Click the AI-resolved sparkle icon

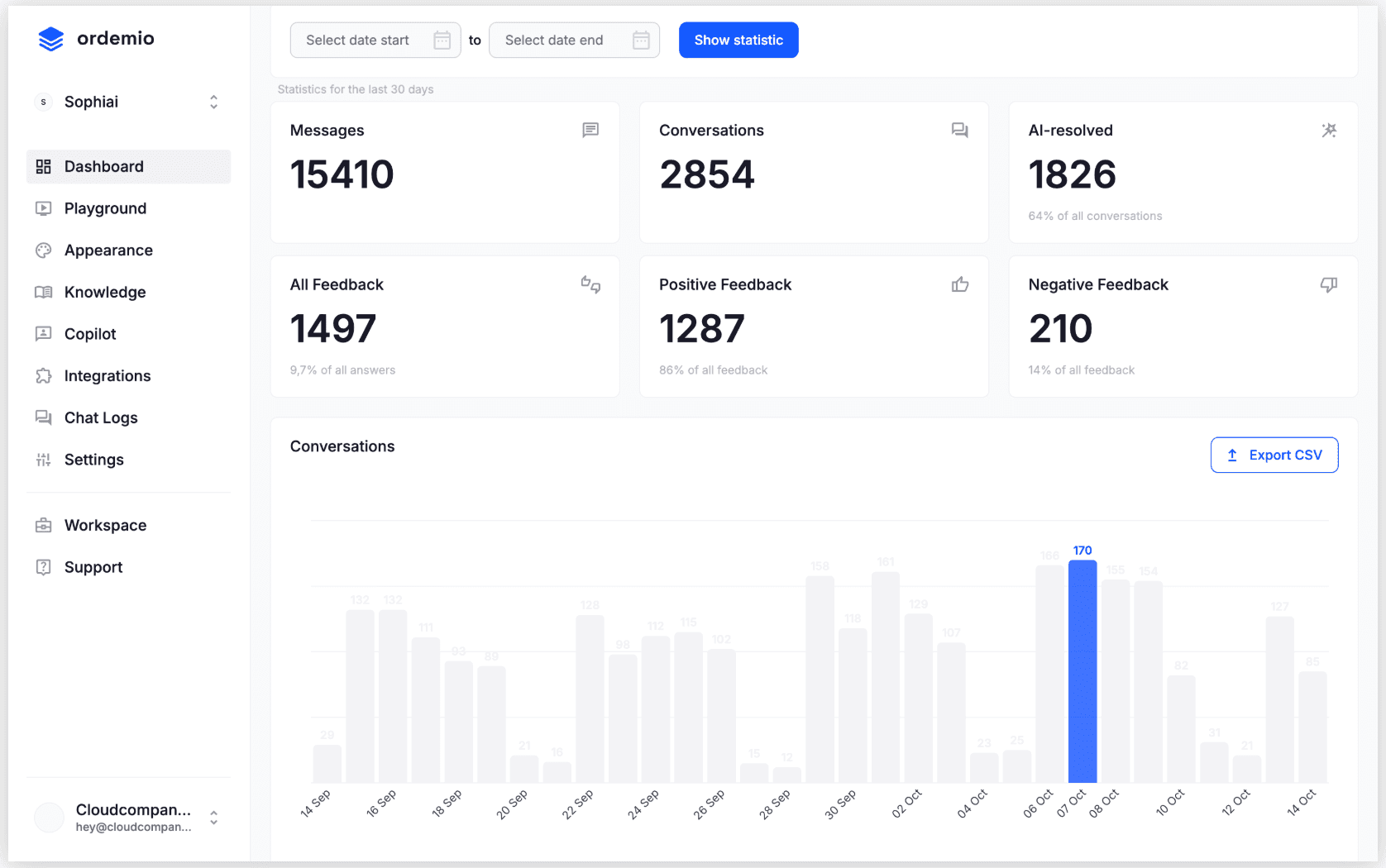coord(1329,130)
